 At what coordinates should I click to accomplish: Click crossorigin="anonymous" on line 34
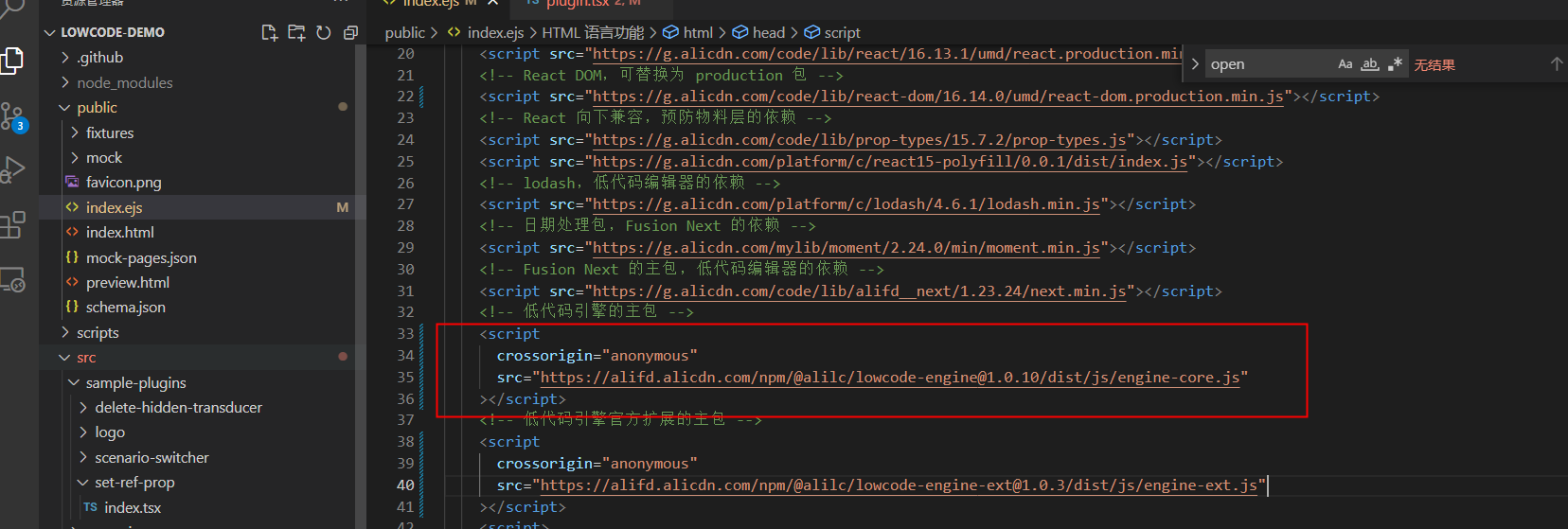click(597, 356)
